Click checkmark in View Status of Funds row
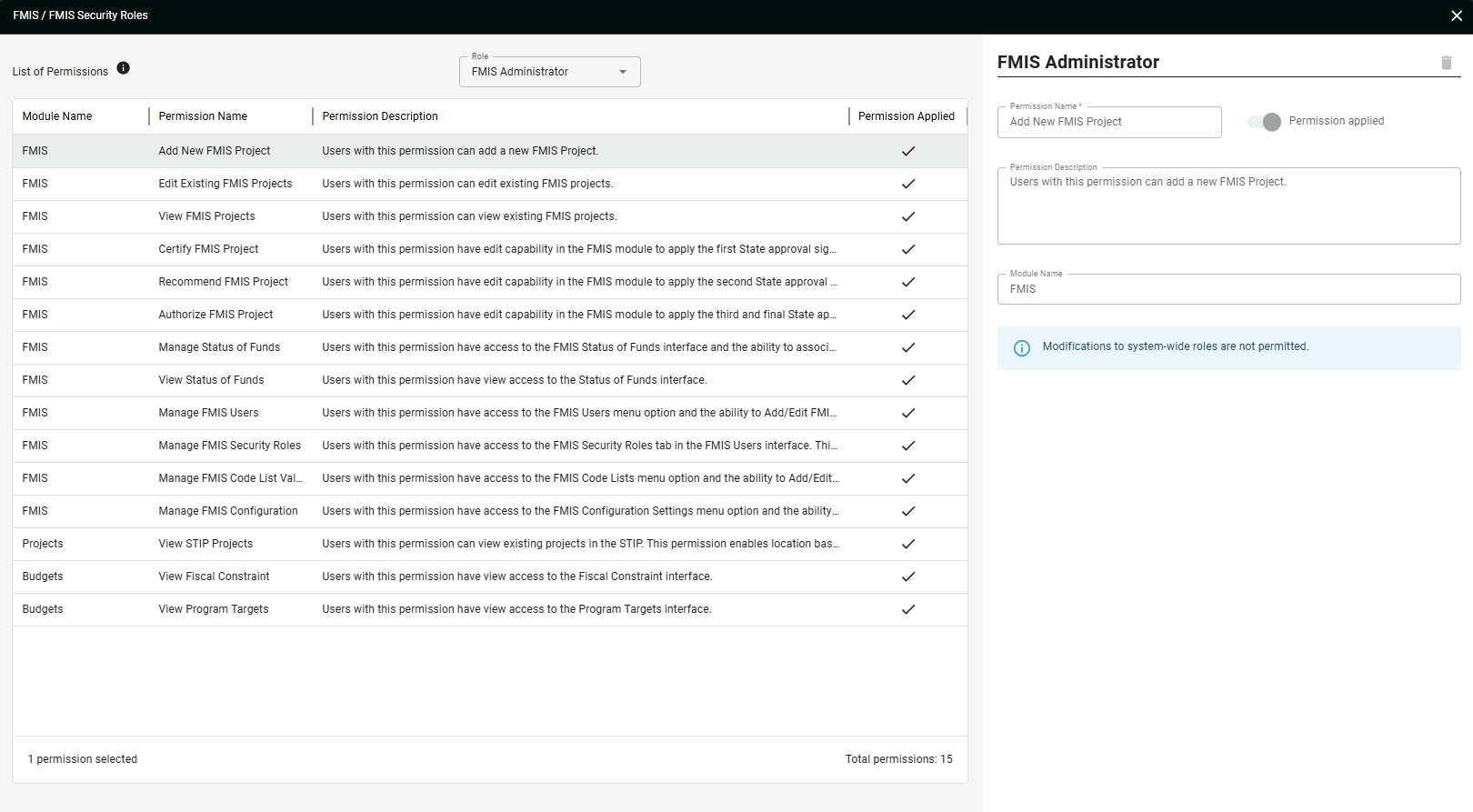 point(908,380)
